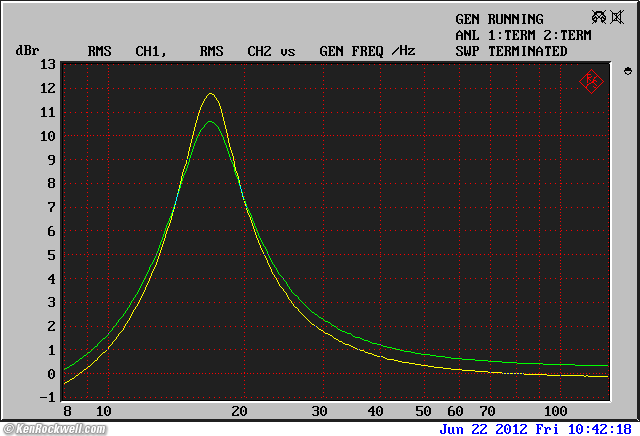Click the 8 label on frequency axis
Viewport: 640px width, 436px height.
click(x=66, y=411)
